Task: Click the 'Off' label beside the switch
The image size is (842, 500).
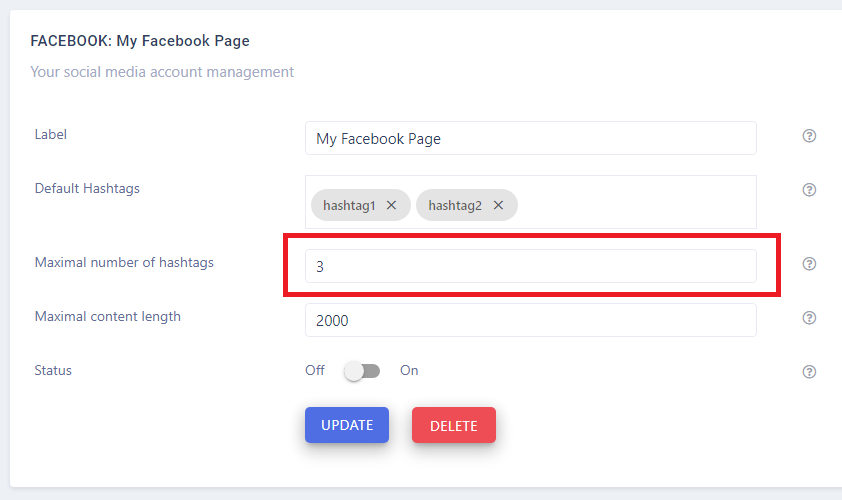Action: point(315,371)
